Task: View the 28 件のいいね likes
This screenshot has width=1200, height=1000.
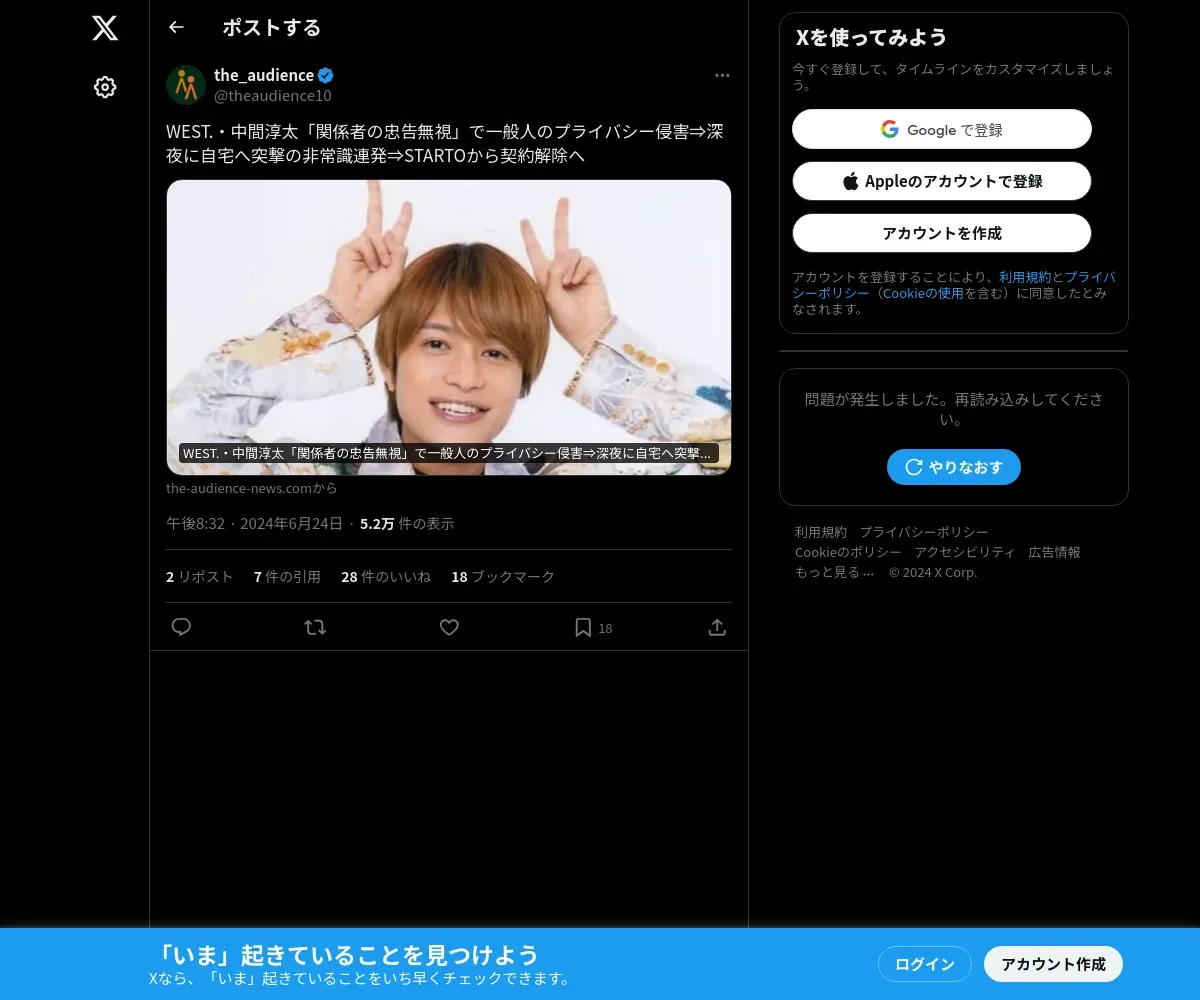Action: [386, 576]
